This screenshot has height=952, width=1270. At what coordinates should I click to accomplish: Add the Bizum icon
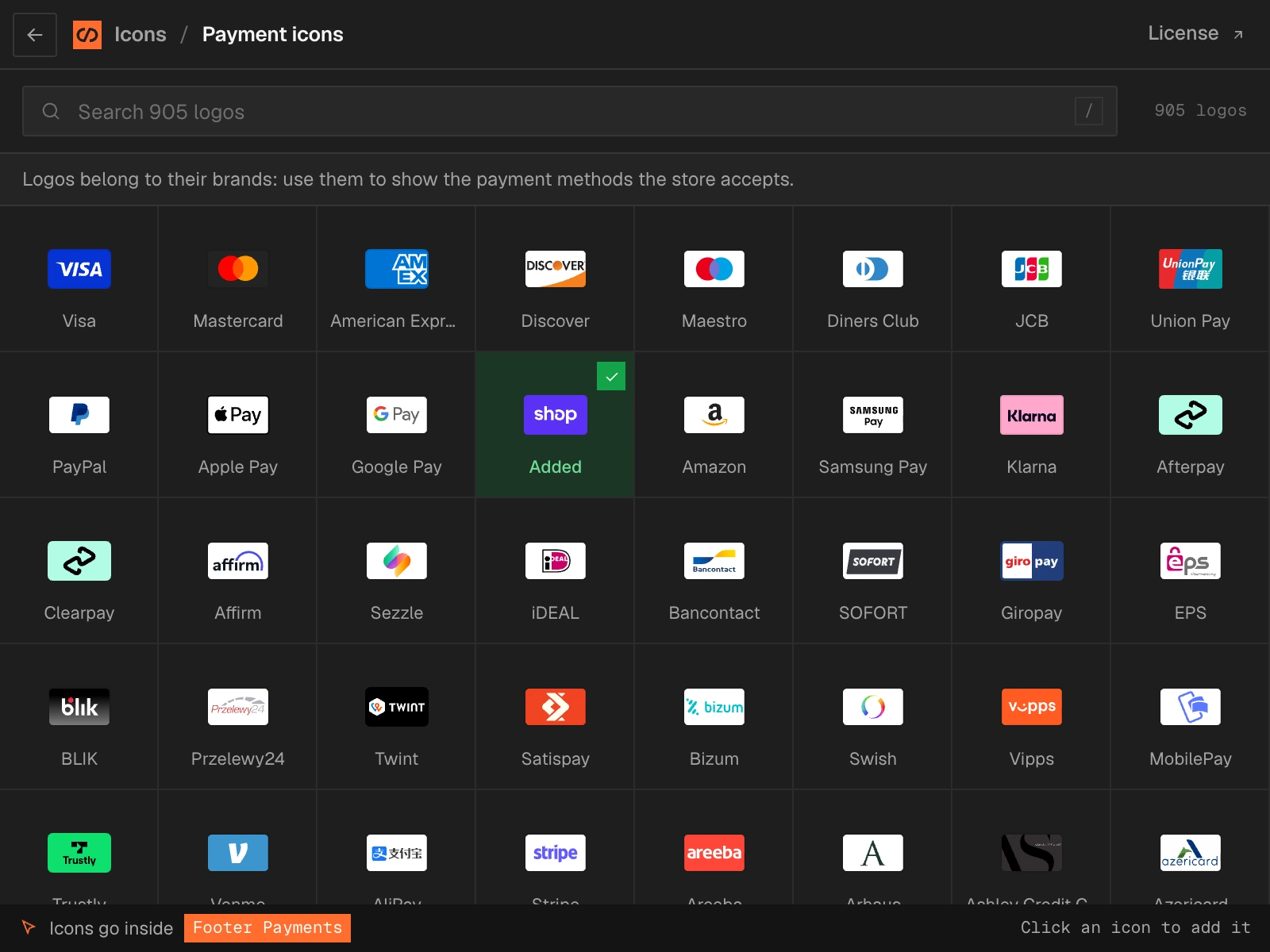tap(714, 716)
